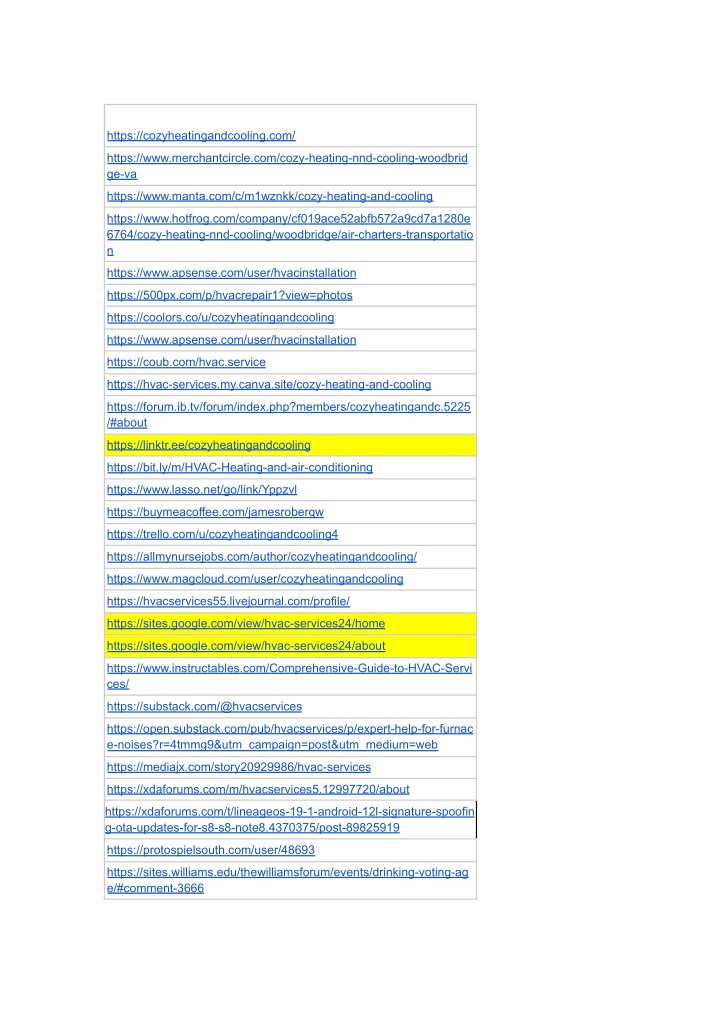
Task: Click the protospielsouth.com user/48693 link
Action: pyautogui.click(x=211, y=850)
